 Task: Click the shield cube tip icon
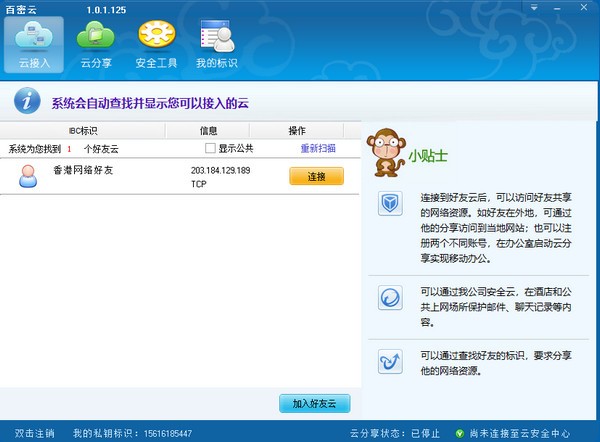(390, 203)
